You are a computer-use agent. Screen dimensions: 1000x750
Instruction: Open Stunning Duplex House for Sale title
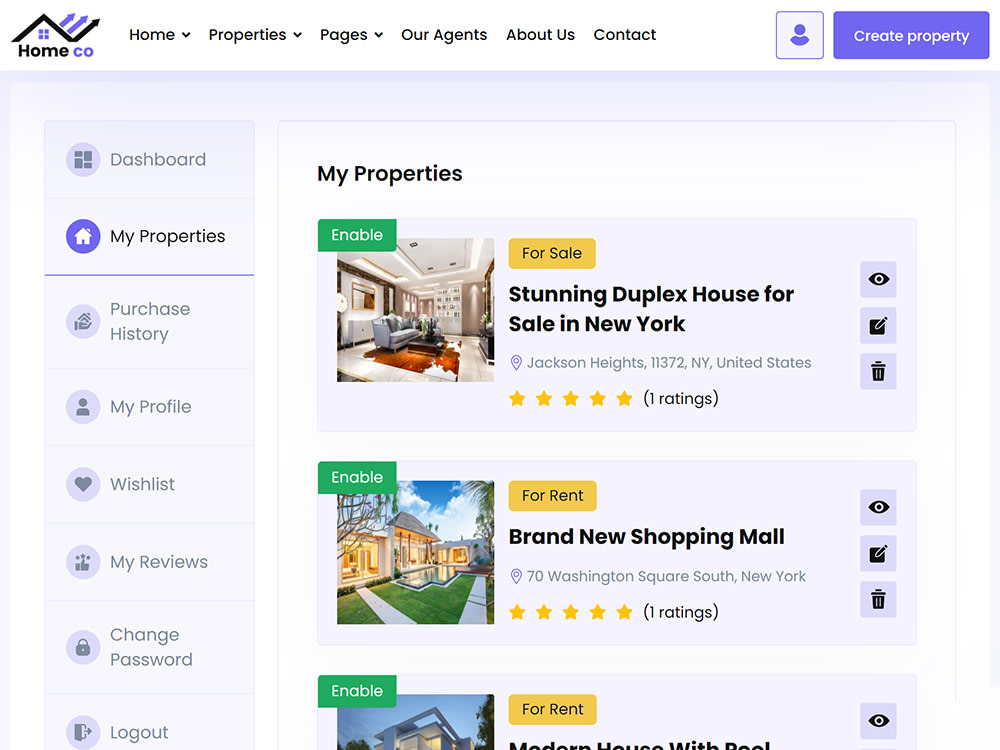(x=651, y=309)
